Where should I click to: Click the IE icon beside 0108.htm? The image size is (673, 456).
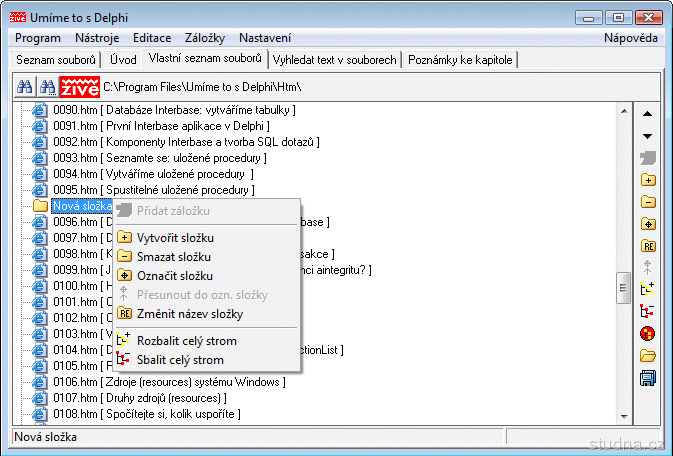39,414
